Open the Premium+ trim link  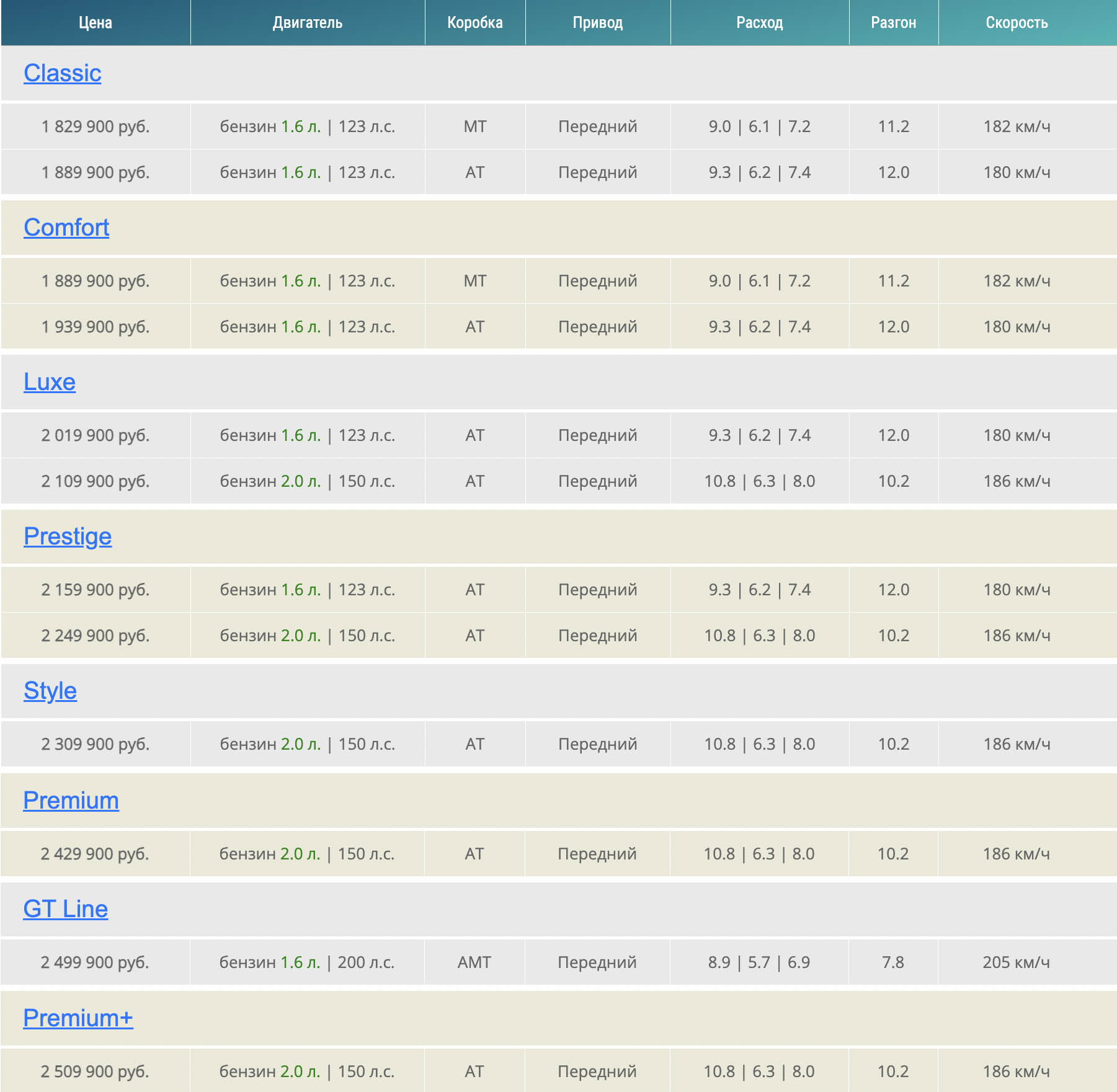78,1018
